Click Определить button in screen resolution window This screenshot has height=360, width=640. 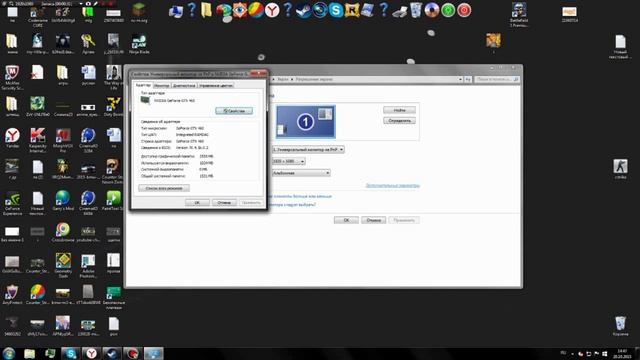[399, 121]
